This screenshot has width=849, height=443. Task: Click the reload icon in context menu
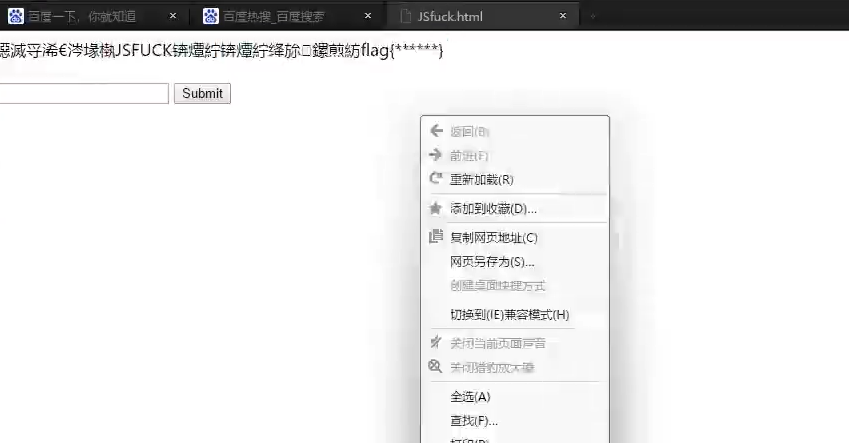(x=435, y=180)
